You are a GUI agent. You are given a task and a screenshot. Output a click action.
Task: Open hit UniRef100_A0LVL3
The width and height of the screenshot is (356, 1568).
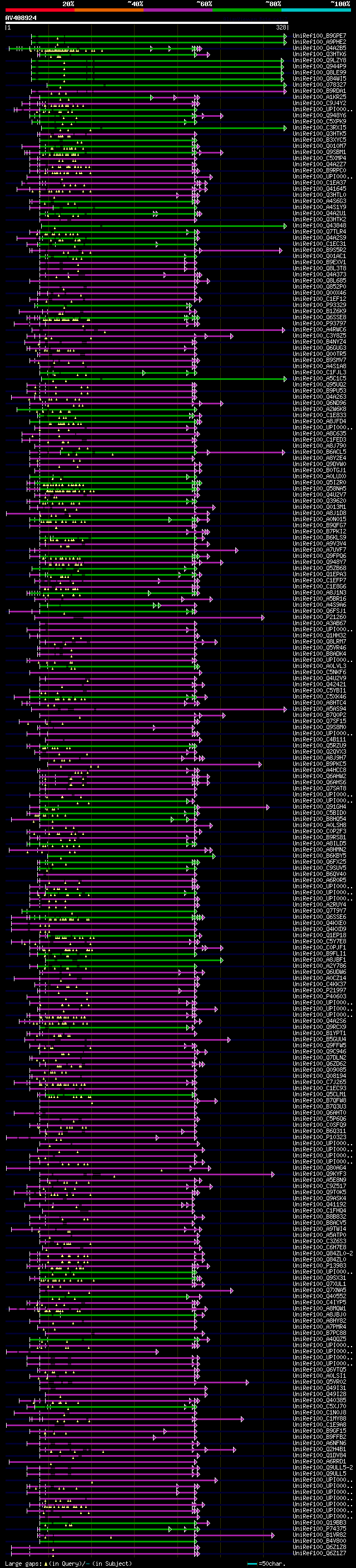[319, 666]
